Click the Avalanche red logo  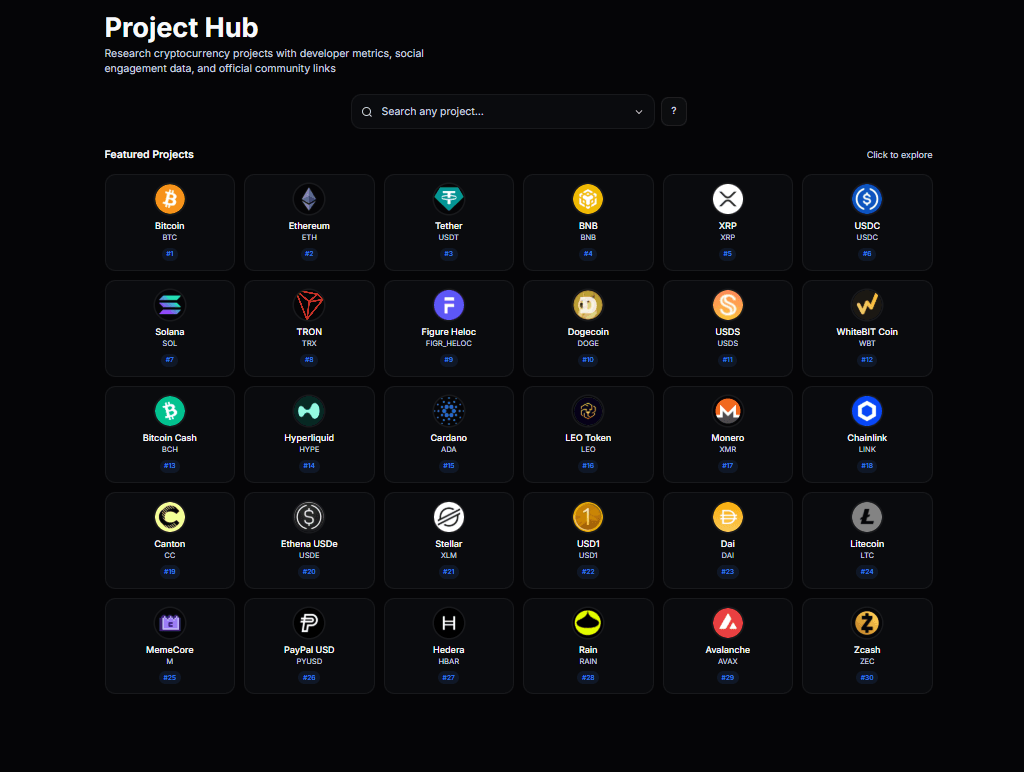point(728,623)
